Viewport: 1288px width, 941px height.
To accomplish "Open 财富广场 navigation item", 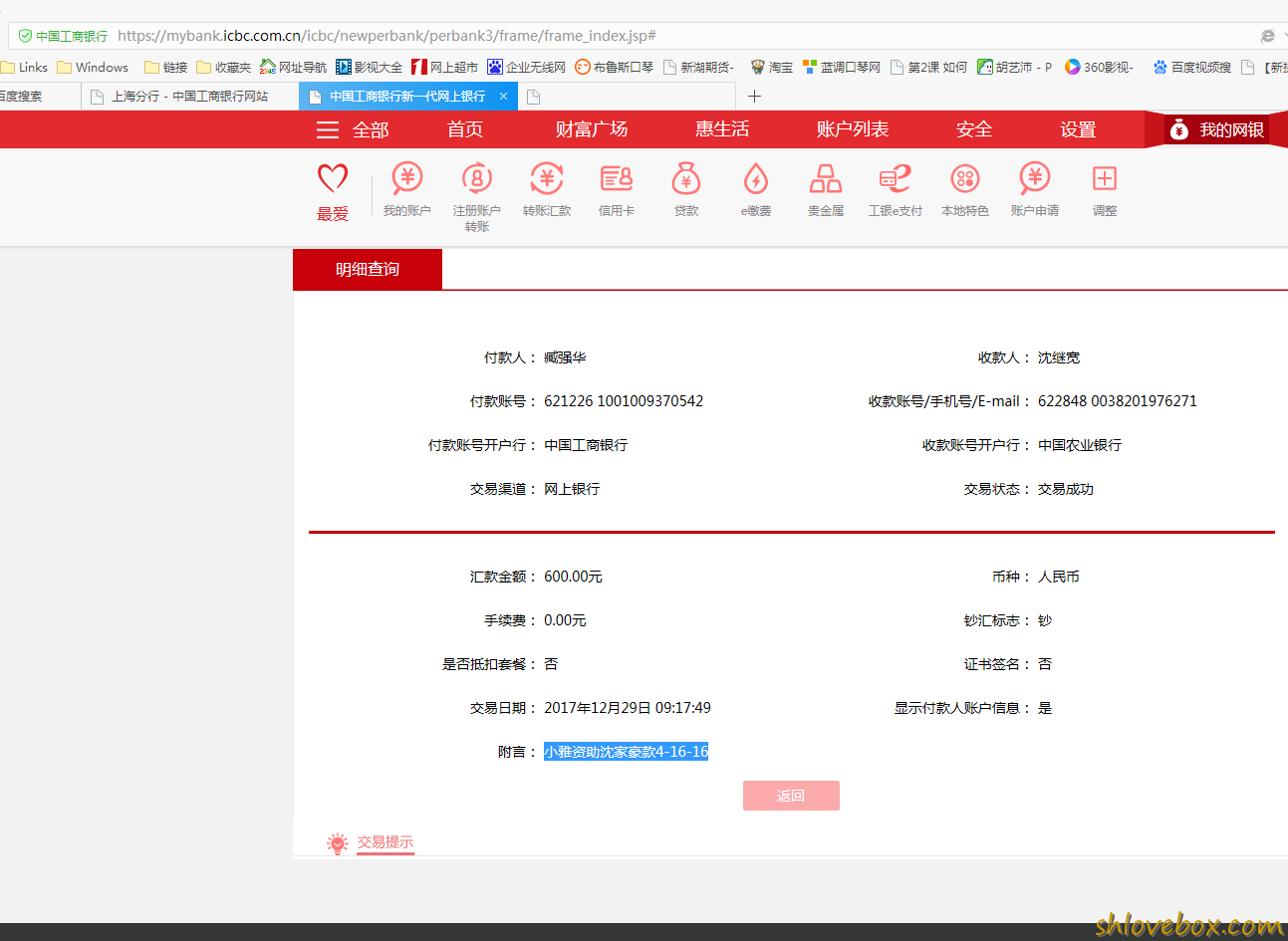I will pyautogui.click(x=592, y=129).
